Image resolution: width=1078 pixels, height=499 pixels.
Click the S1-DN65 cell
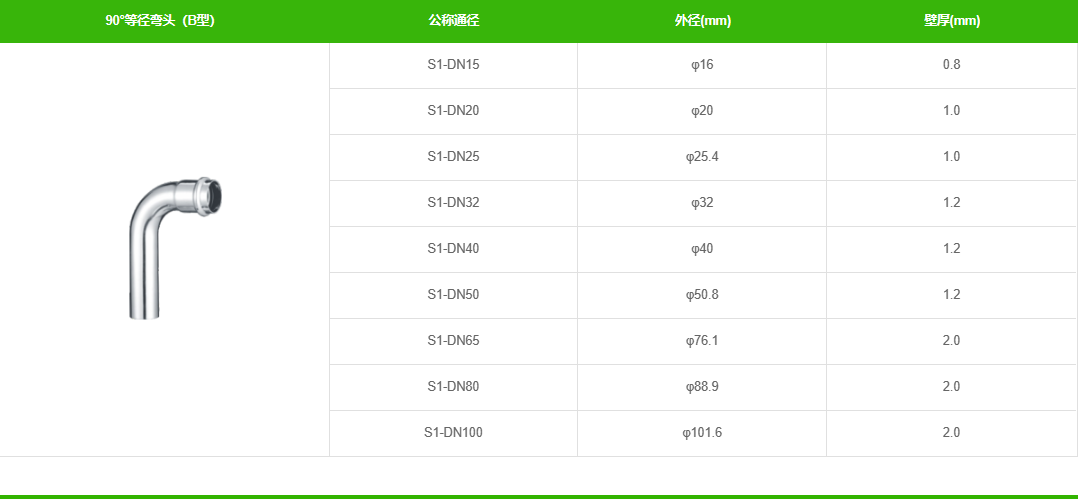453,341
